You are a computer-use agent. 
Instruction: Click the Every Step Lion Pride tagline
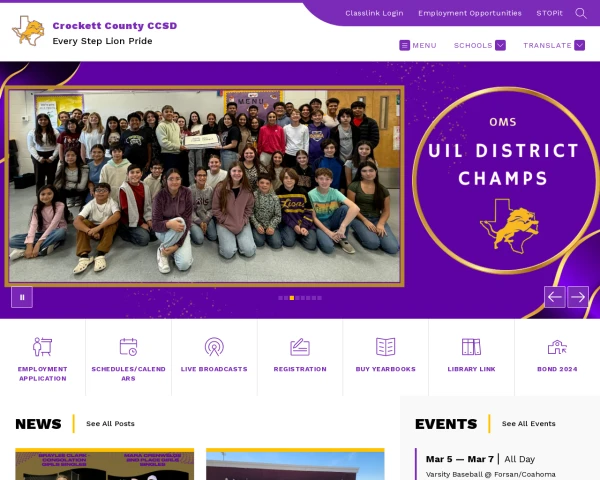coord(102,41)
